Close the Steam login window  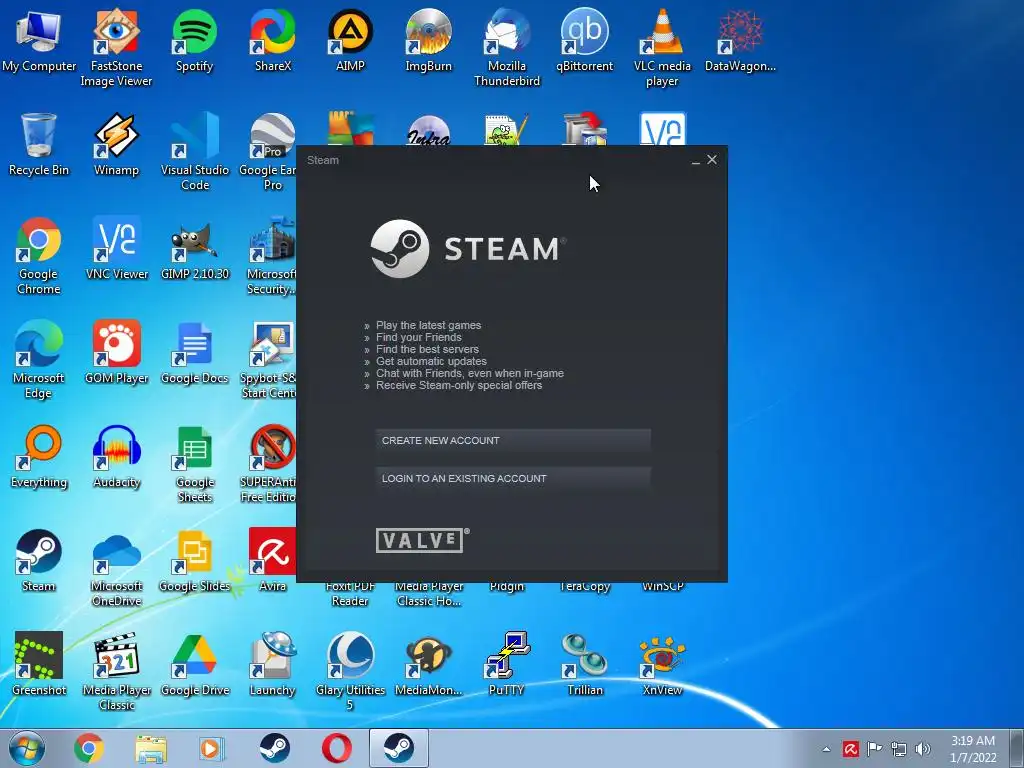[712, 159]
